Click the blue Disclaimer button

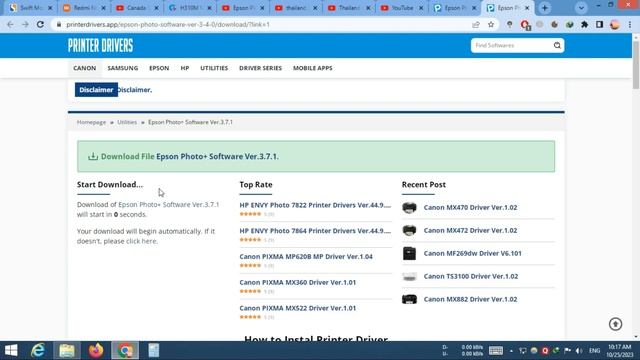tap(96, 90)
